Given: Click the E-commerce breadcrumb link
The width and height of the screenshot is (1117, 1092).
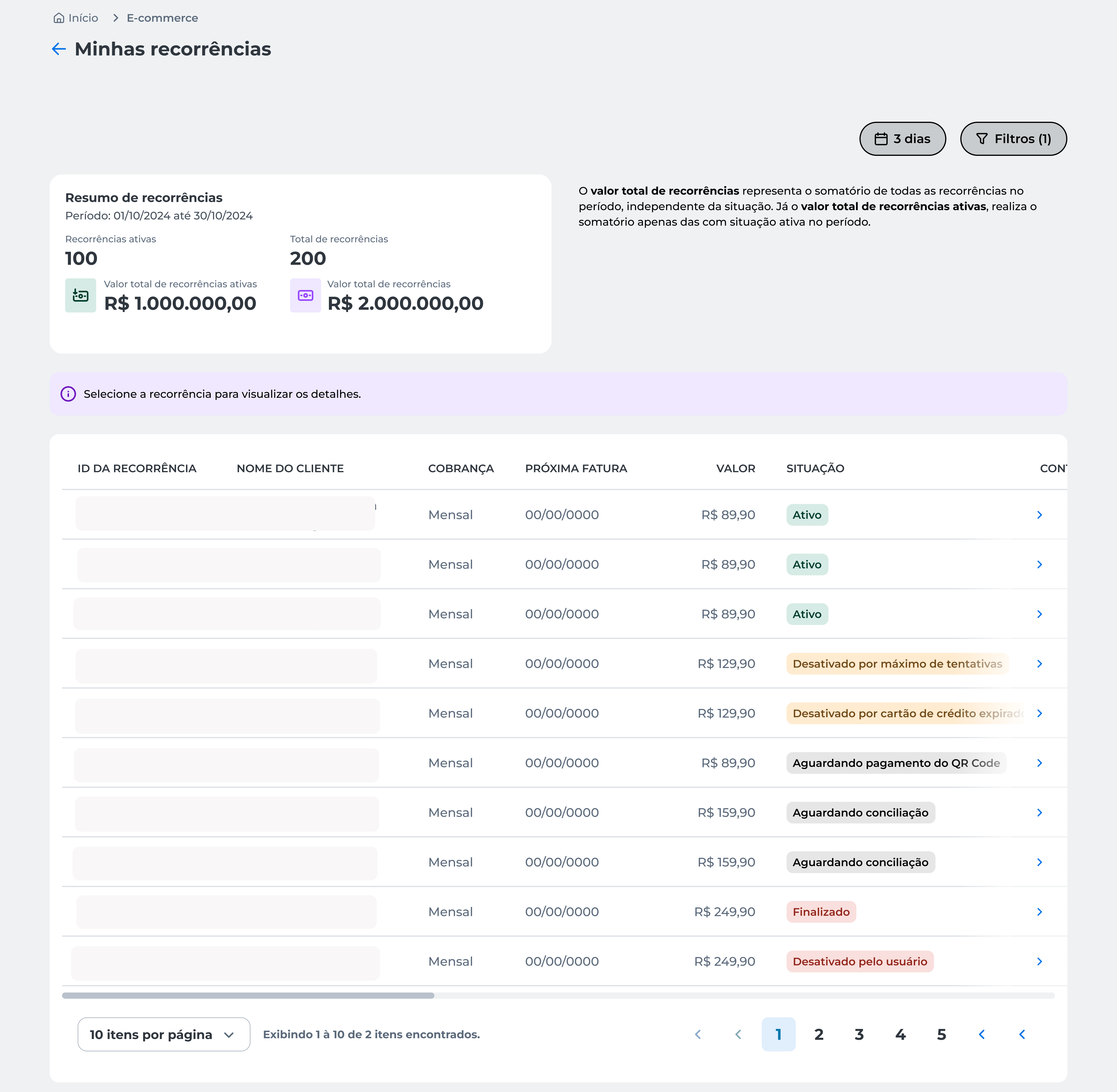Looking at the screenshot, I should pyautogui.click(x=162, y=18).
